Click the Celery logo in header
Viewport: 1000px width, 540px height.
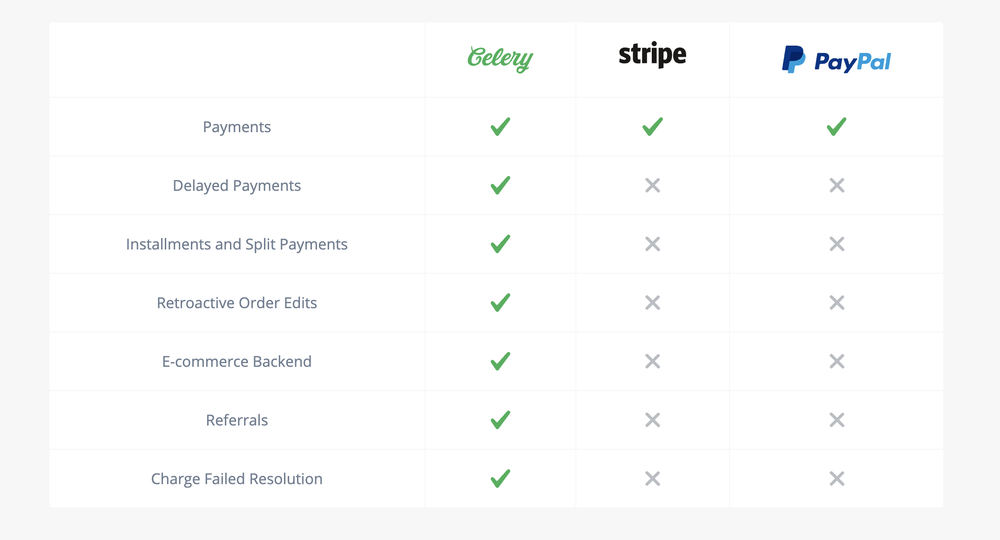click(x=500, y=59)
